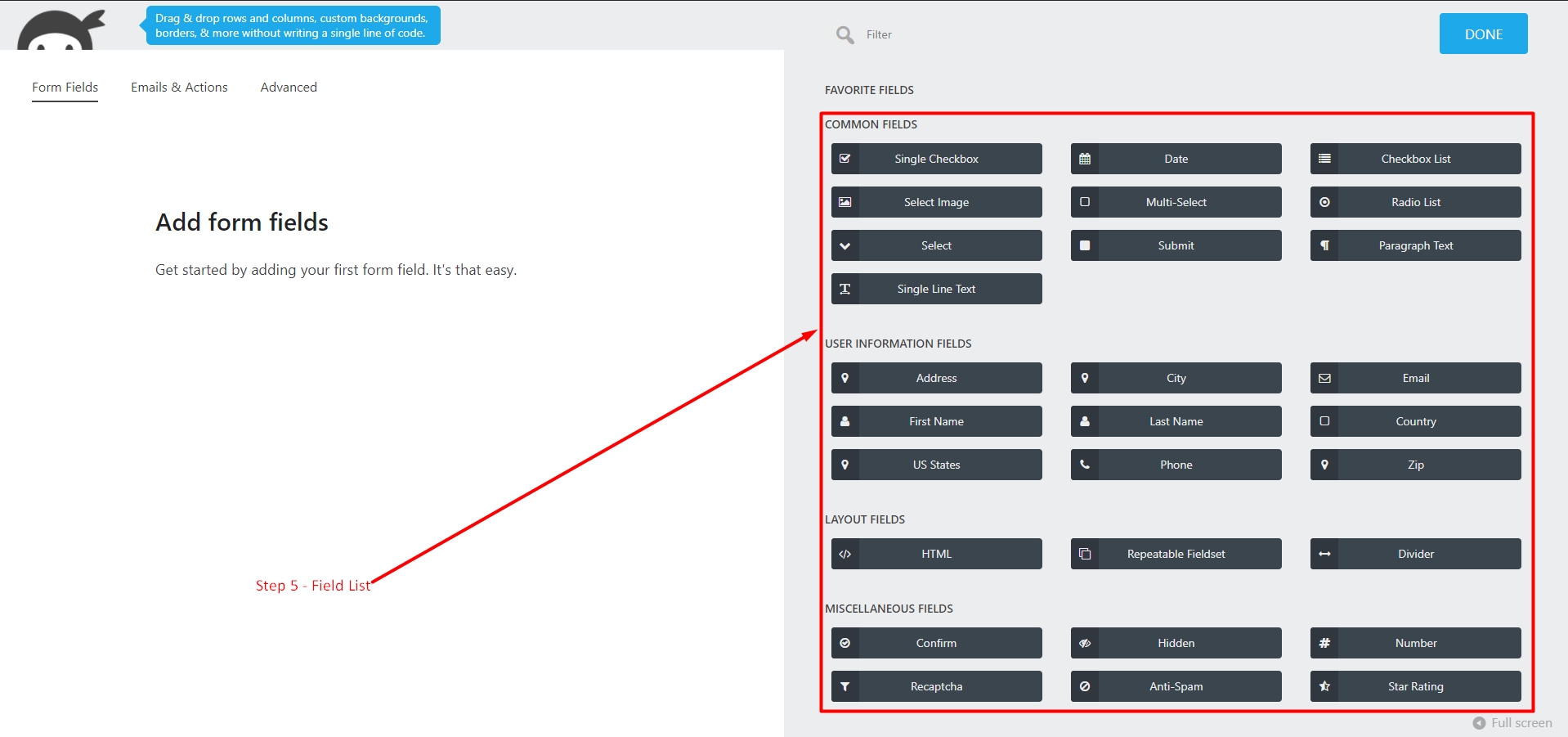Add the Country field

click(x=1415, y=421)
